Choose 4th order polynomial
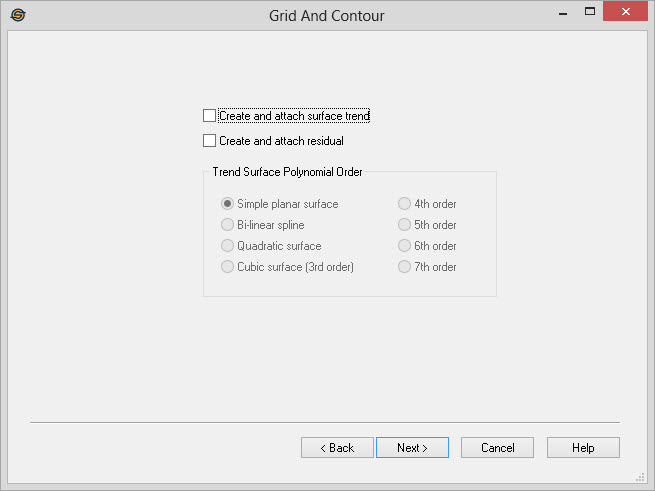This screenshot has height=491, width=655. (x=405, y=204)
